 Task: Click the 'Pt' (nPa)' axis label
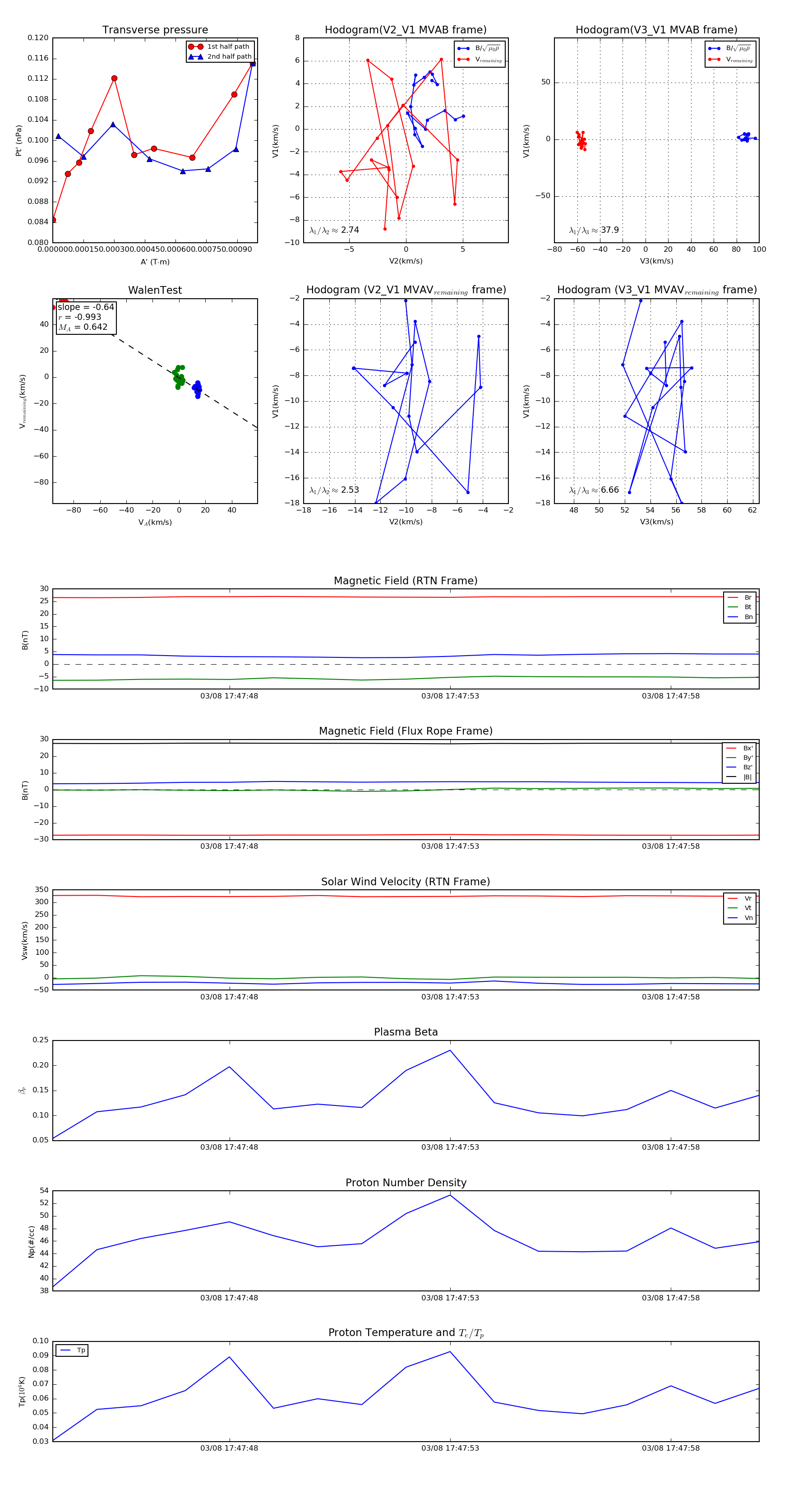18,140
